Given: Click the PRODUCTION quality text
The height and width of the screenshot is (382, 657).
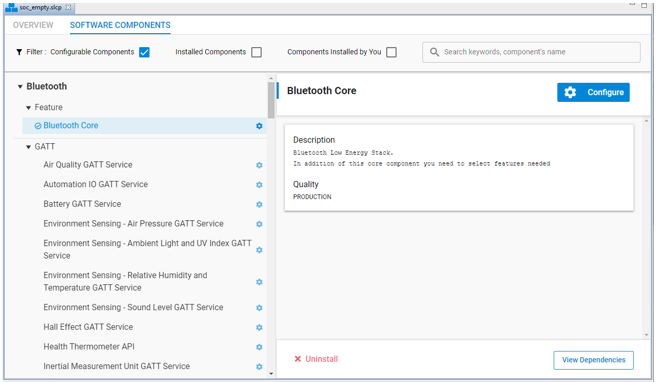Looking at the screenshot, I should click(312, 197).
